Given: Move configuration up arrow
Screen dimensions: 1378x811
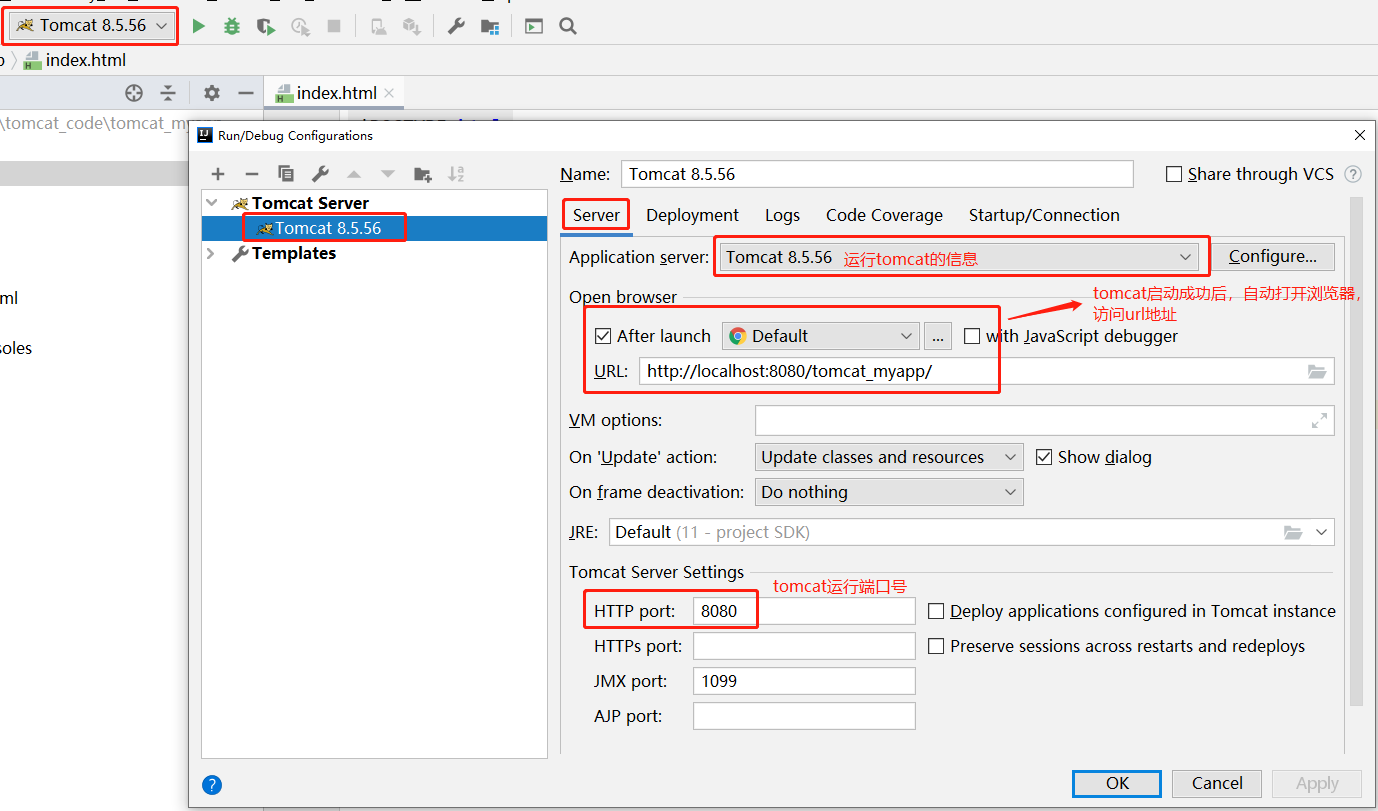Looking at the screenshot, I should (354, 174).
